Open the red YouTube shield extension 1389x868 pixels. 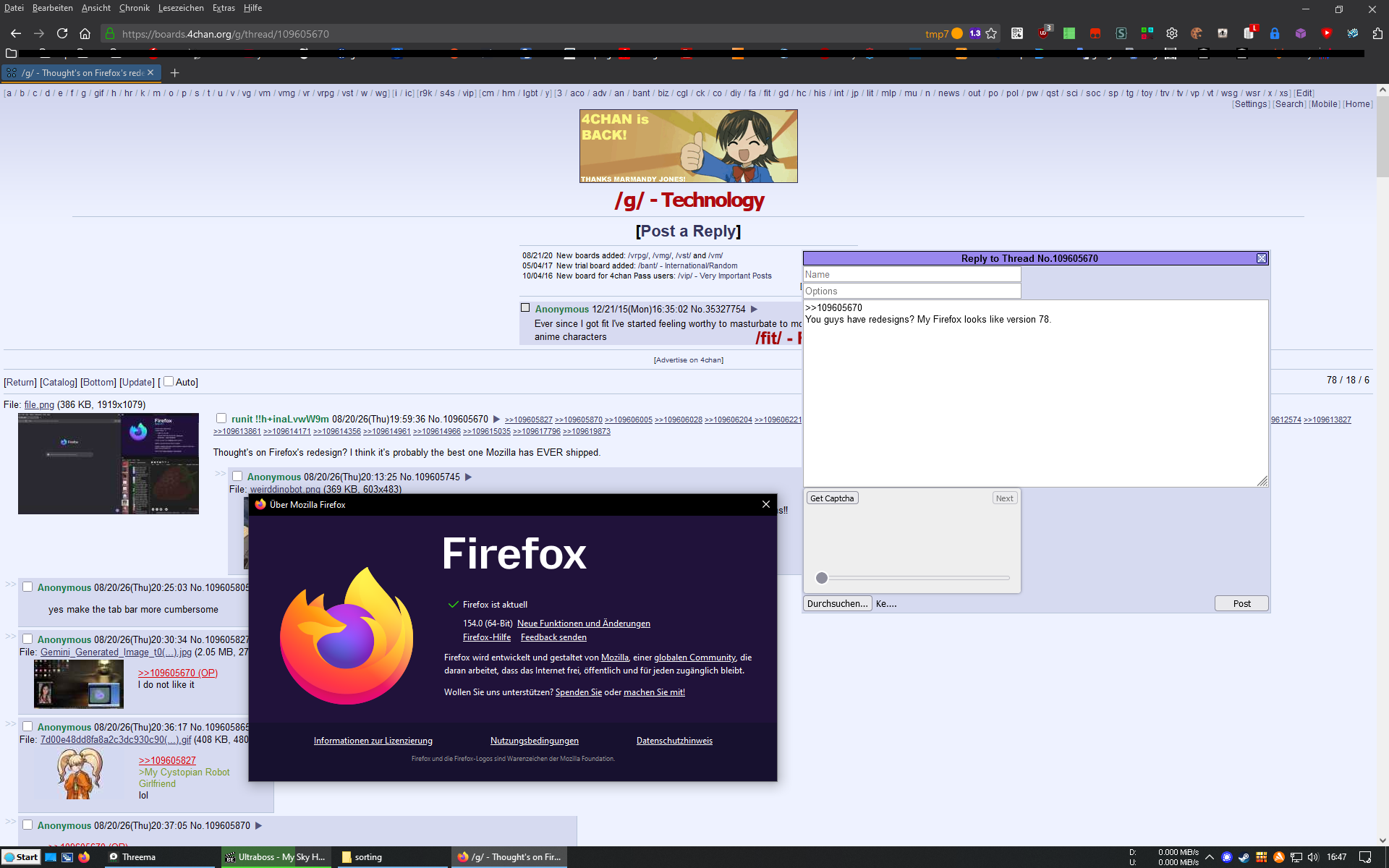(1326, 33)
